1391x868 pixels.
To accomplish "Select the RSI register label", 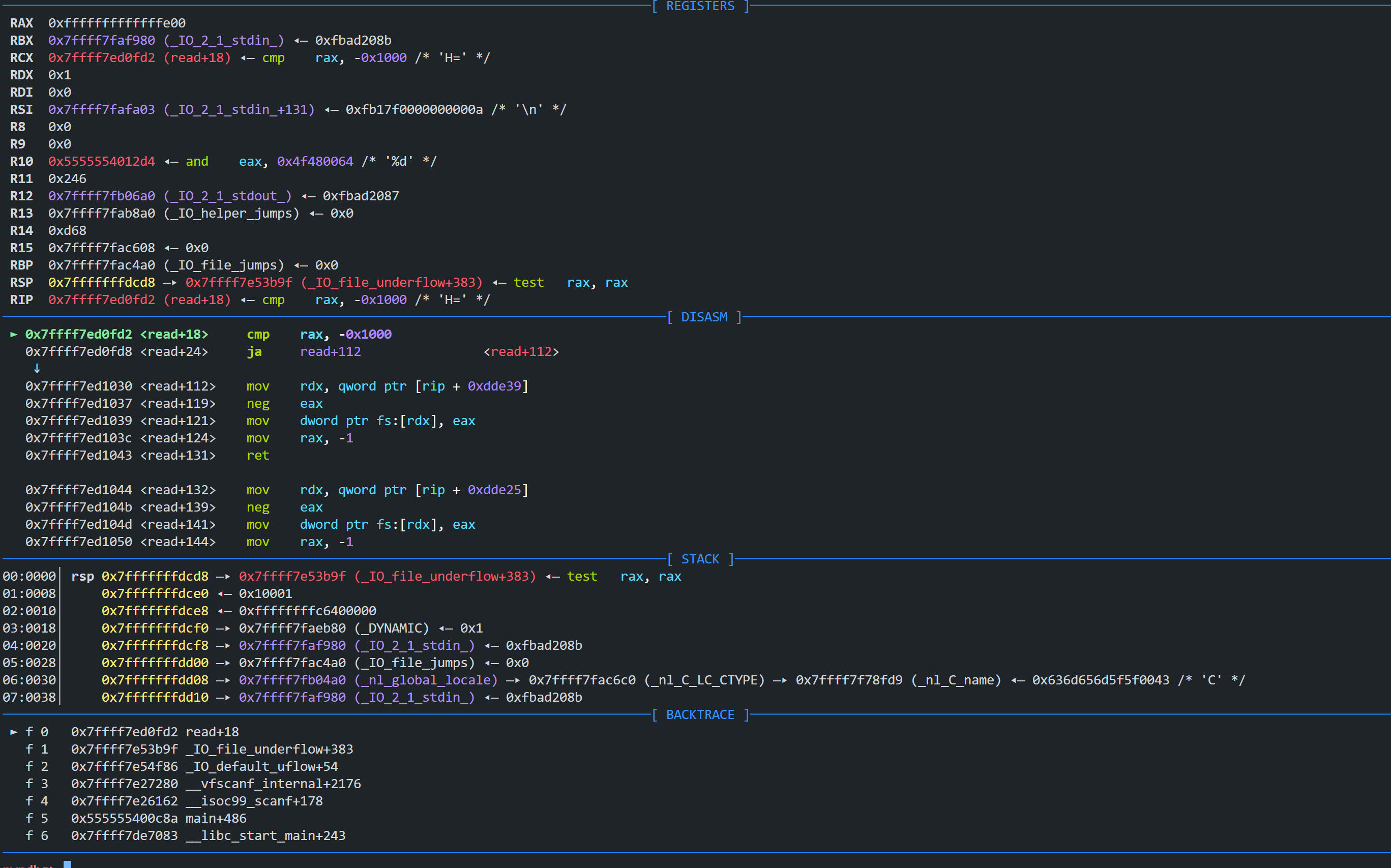I will click(x=22, y=109).
